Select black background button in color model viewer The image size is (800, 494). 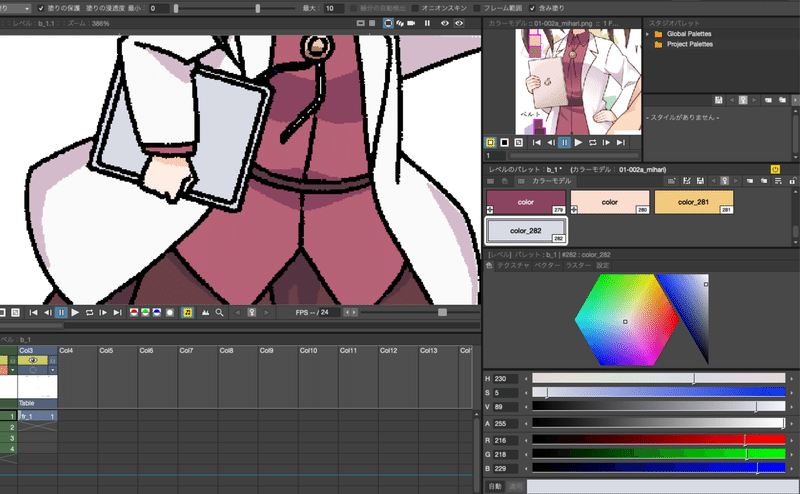click(504, 142)
